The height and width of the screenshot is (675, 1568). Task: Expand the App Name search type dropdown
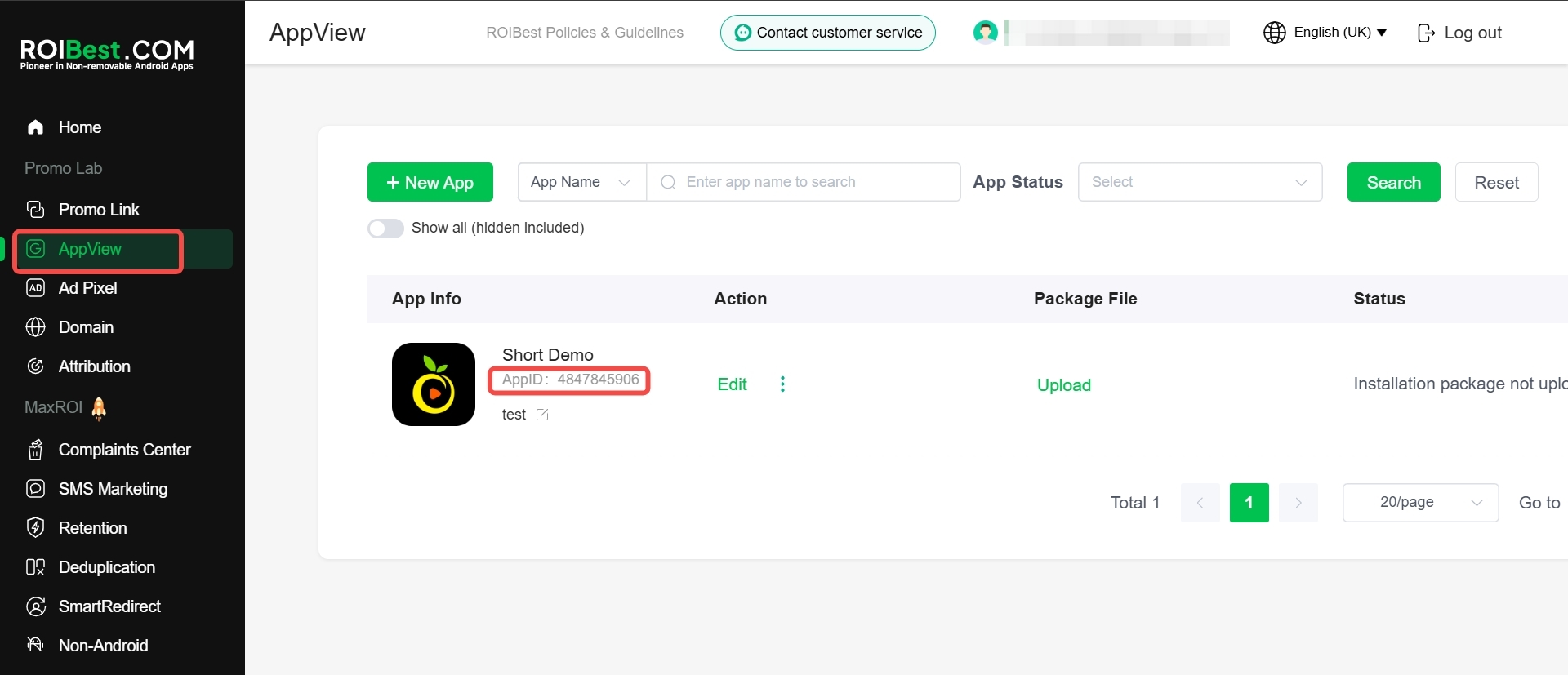click(x=581, y=182)
